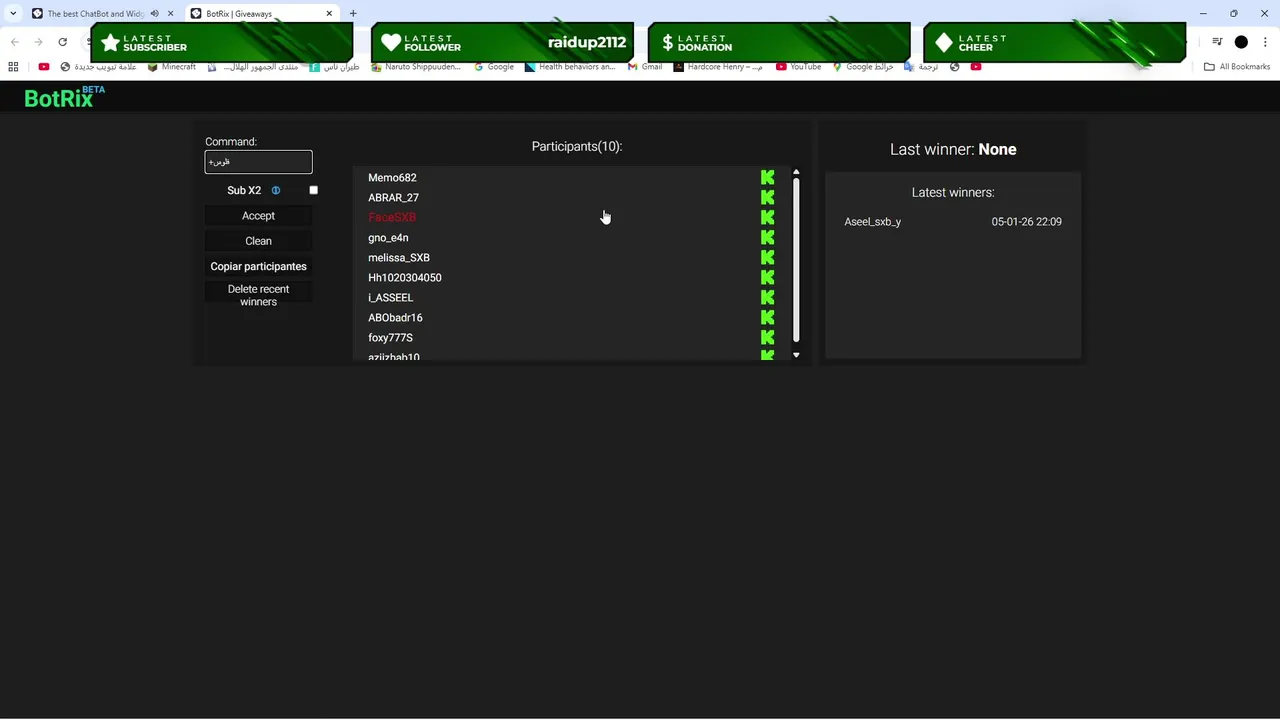Image resolution: width=1280 pixels, height=720 pixels.
Task: Click the Accept button
Action: click(x=258, y=216)
